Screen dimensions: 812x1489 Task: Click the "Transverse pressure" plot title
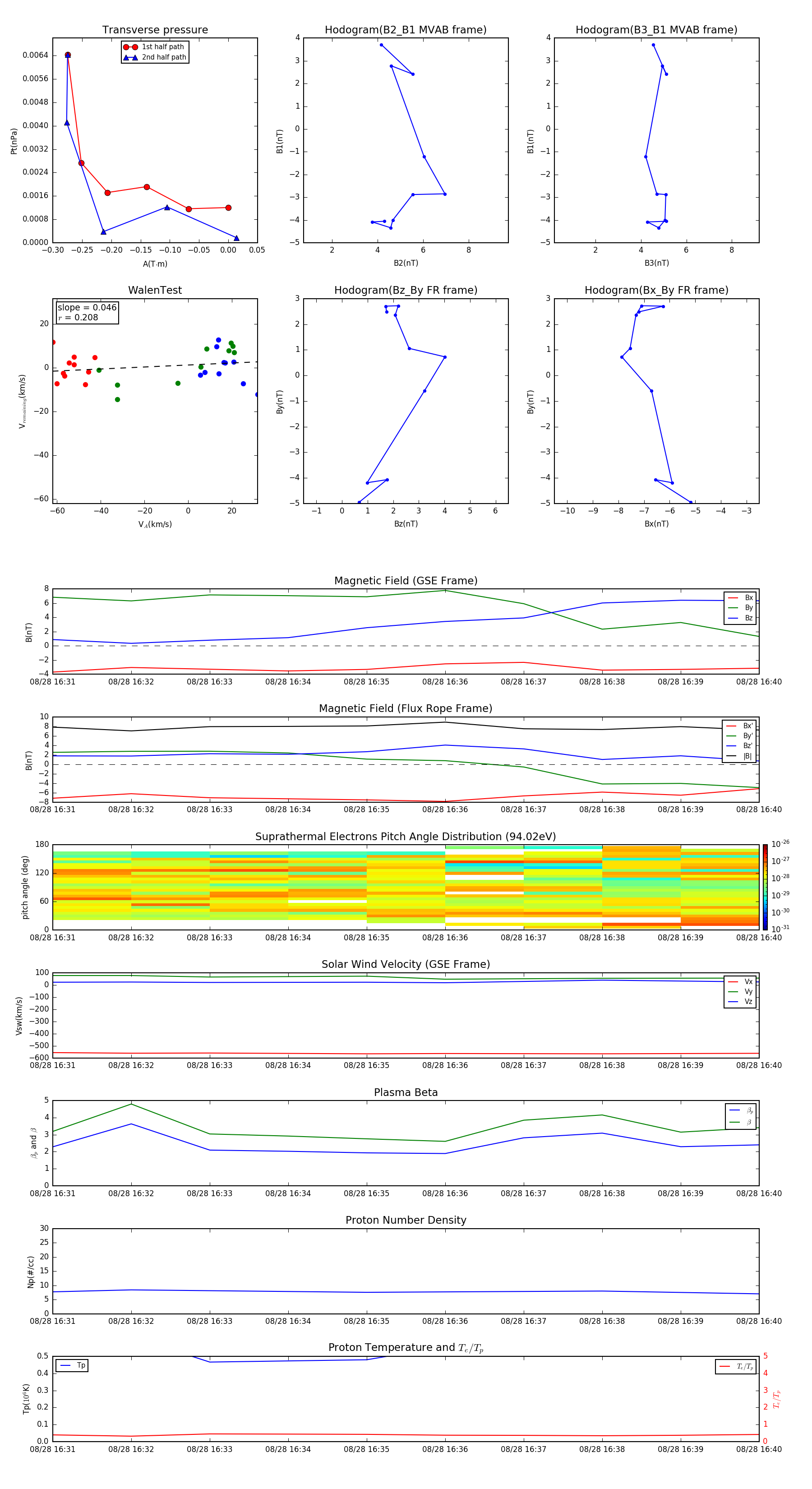tap(155, 30)
